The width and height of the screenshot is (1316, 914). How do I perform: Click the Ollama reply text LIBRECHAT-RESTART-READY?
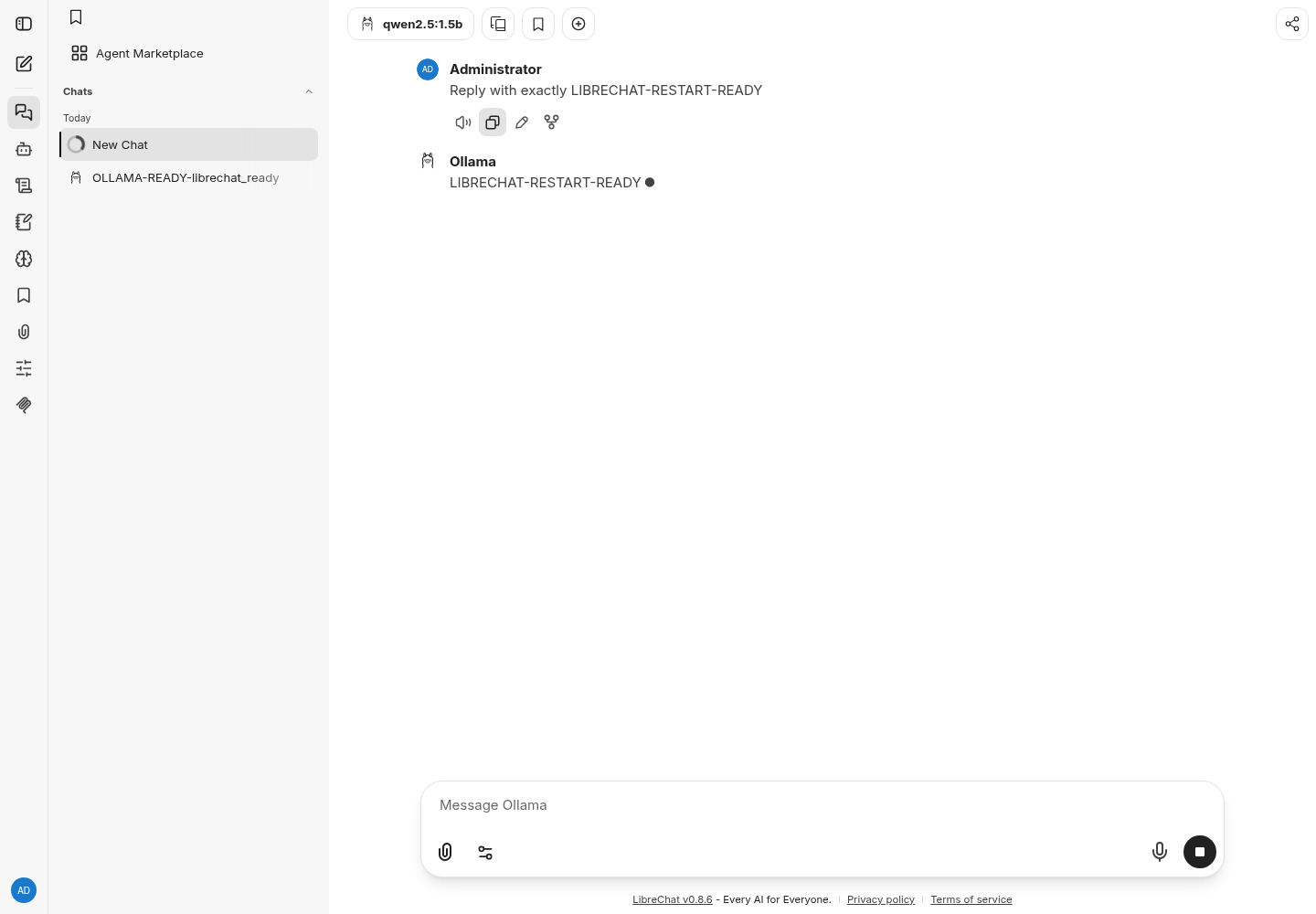coord(546,183)
